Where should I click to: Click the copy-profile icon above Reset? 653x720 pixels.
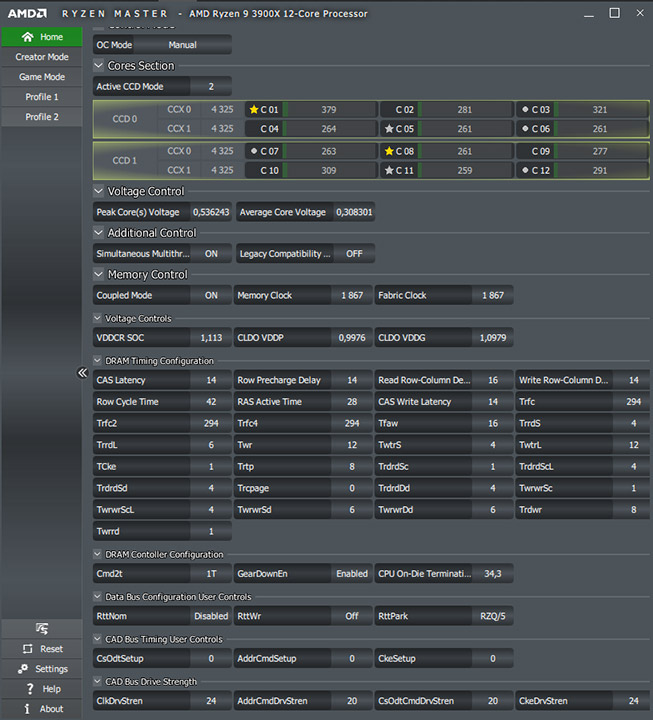(x=42, y=628)
